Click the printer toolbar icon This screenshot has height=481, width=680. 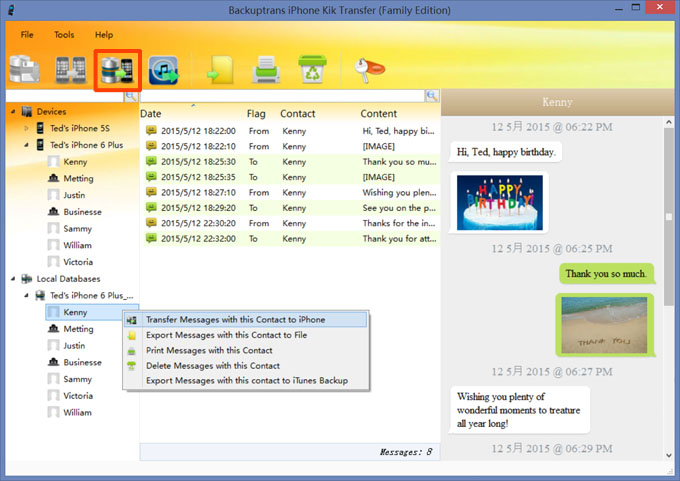point(266,70)
